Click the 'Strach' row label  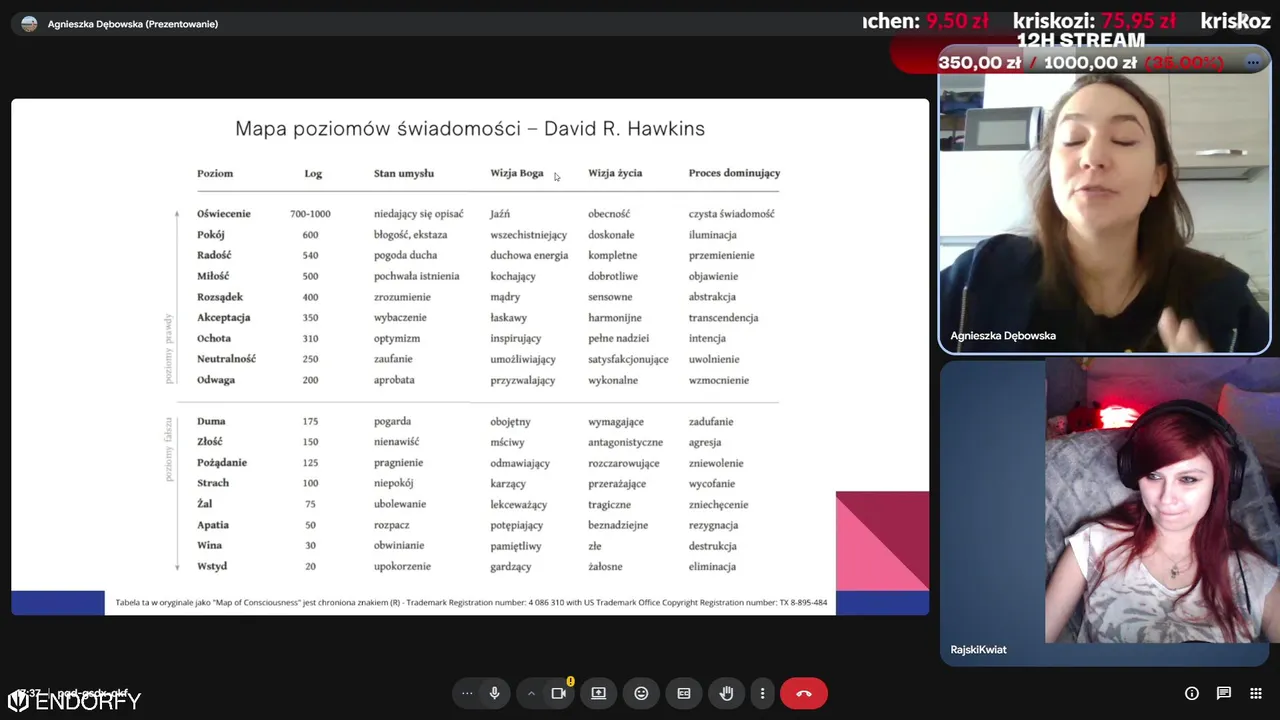pyautogui.click(x=213, y=483)
